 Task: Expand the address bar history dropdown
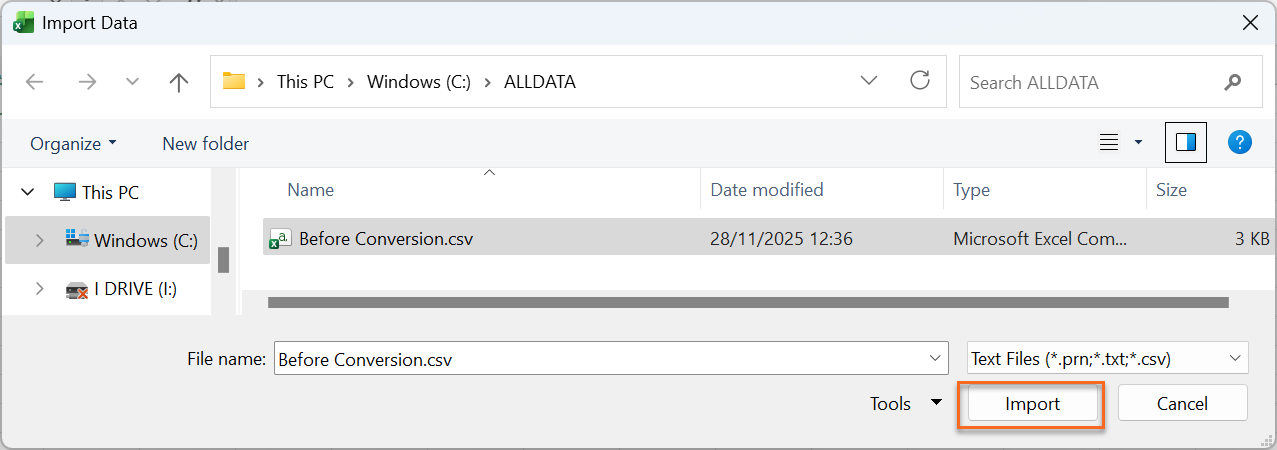[x=869, y=81]
